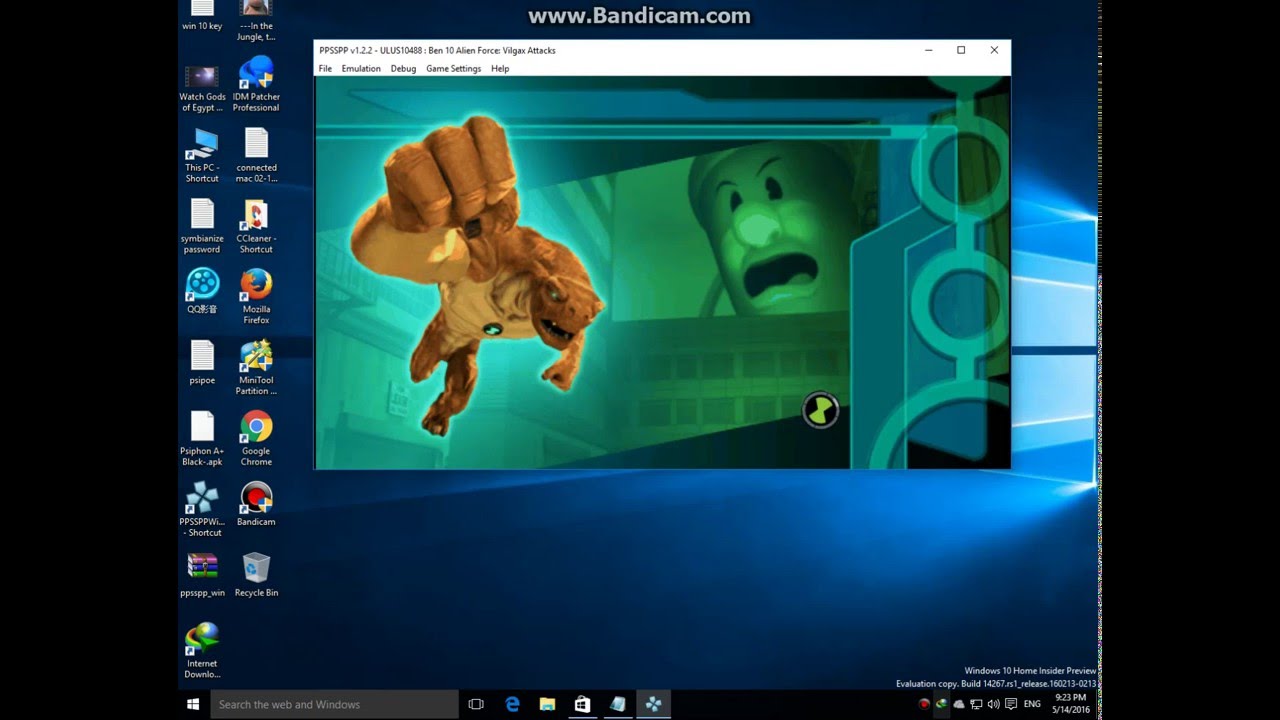The height and width of the screenshot is (720, 1280).
Task: Open the Help menu in PPSSPP
Action: [x=500, y=68]
